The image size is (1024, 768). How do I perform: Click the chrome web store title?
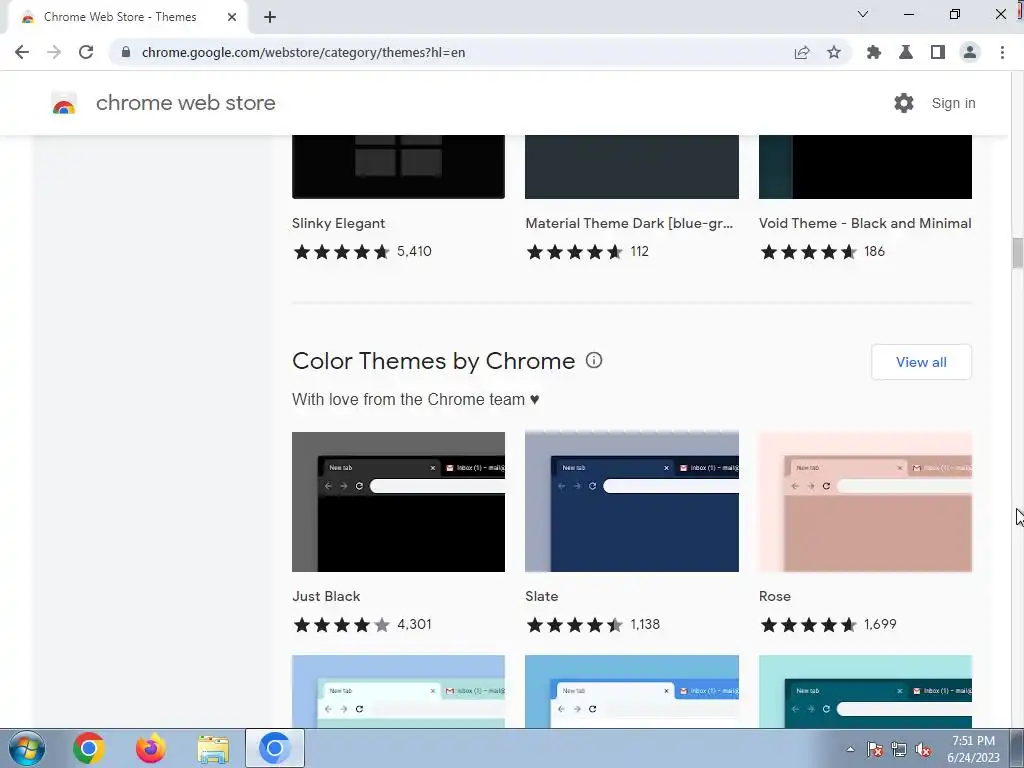(185, 103)
